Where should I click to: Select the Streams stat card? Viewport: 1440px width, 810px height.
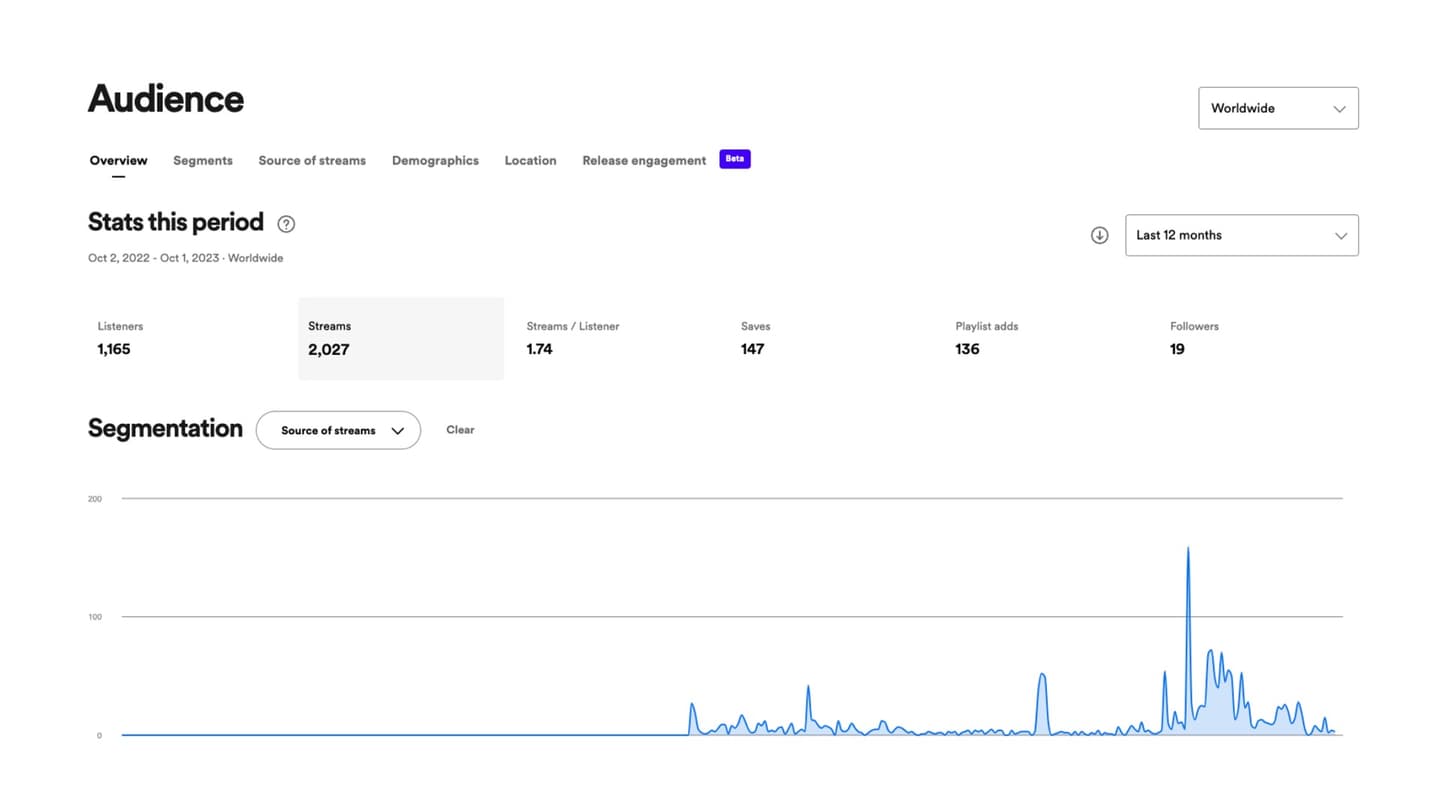[x=401, y=338]
